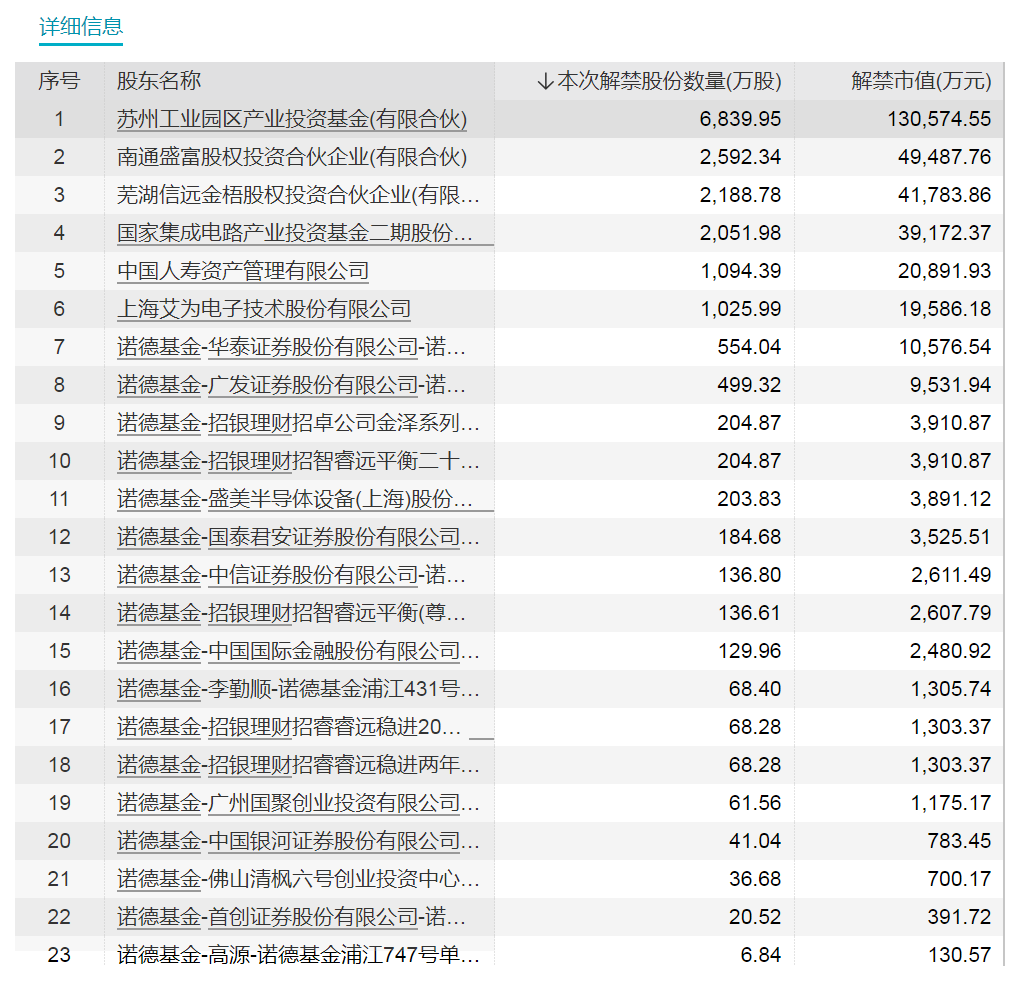Click market value cell 20,891.93
The image size is (1017, 981).
click(944, 271)
